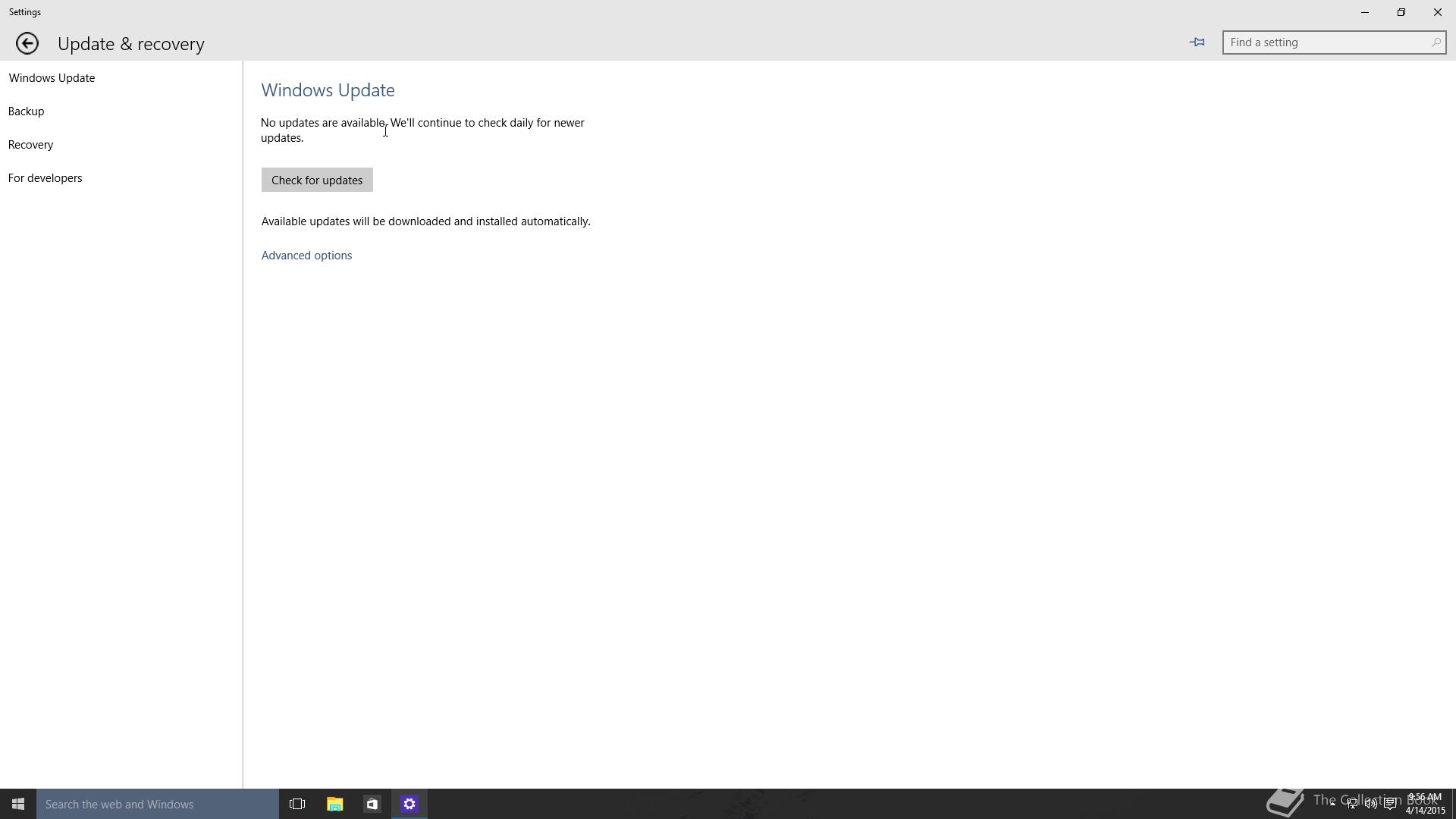
Task: Open Task View from the taskbar
Action: 297,804
